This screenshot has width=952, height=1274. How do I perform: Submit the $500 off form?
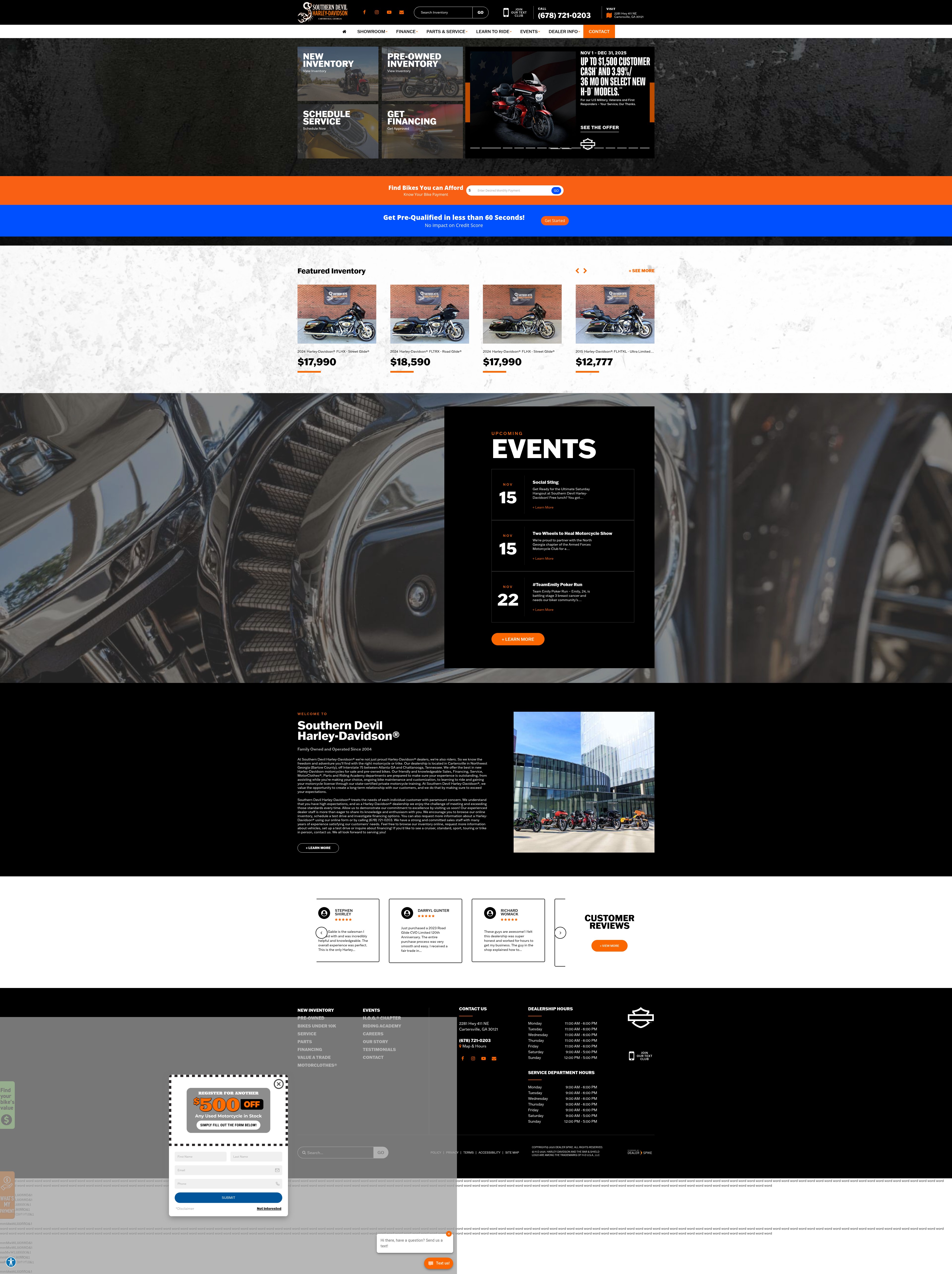(228, 1197)
